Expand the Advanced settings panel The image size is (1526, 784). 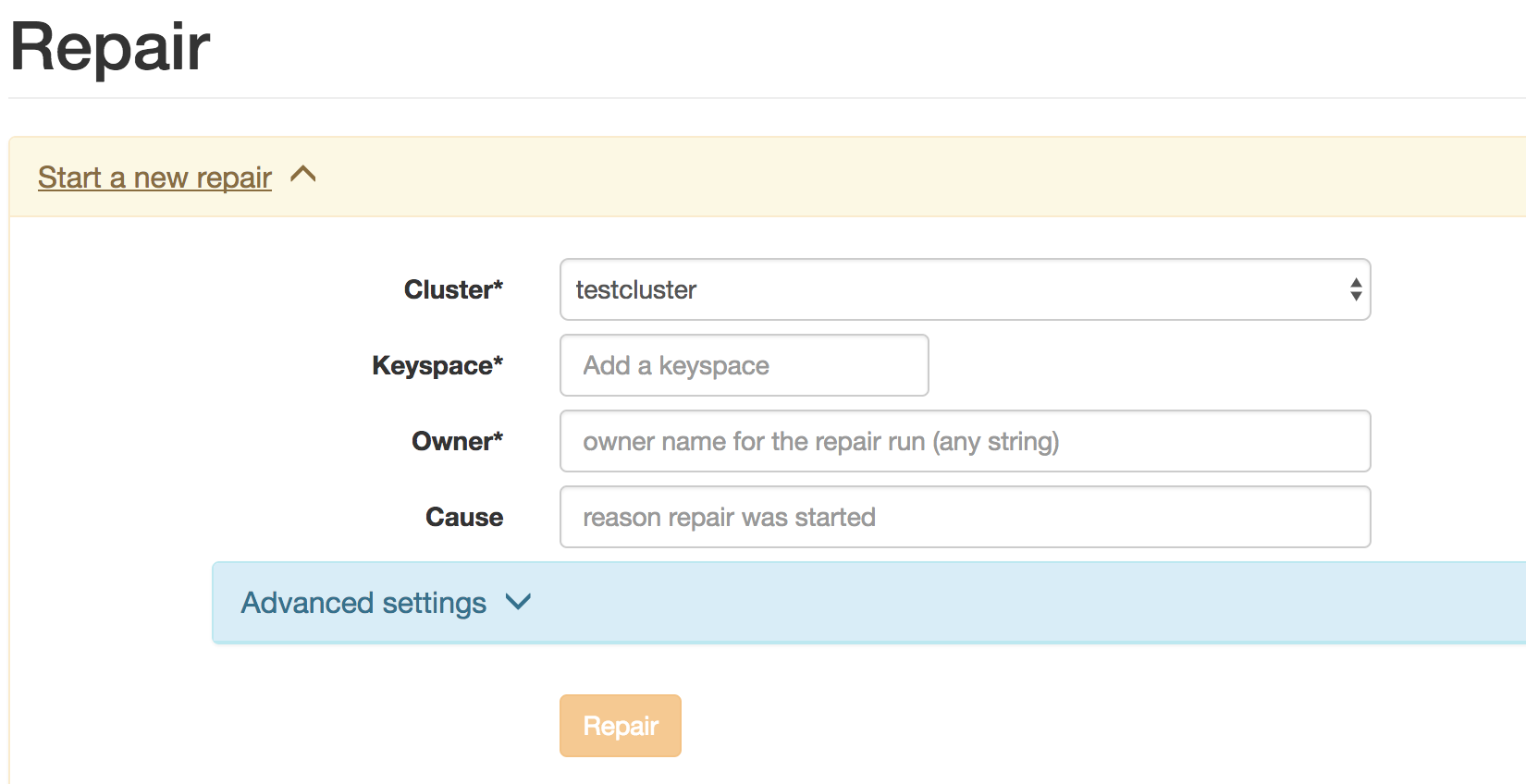868,603
